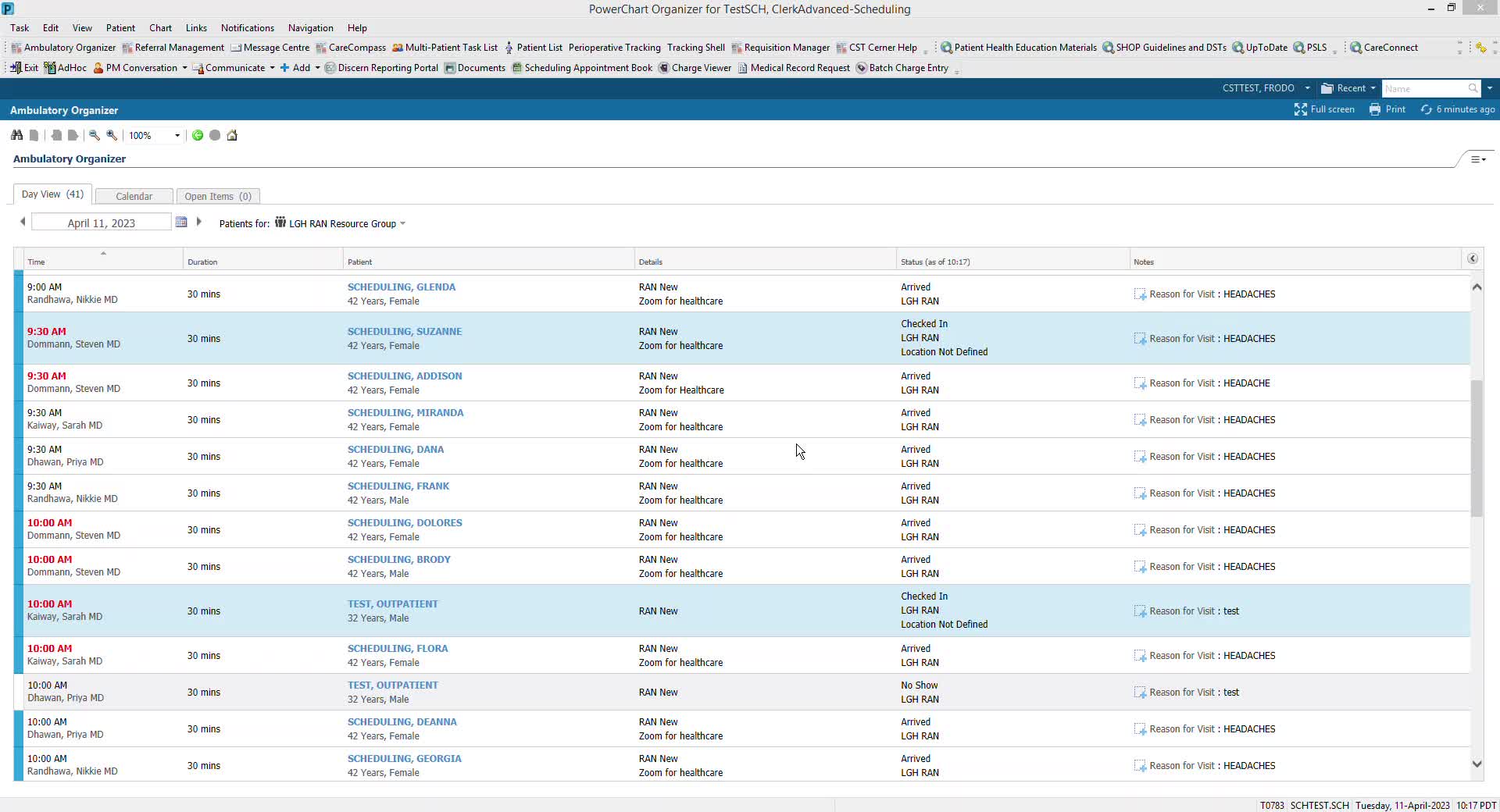
Task: Switch to the Calendar tab
Action: [x=134, y=196]
